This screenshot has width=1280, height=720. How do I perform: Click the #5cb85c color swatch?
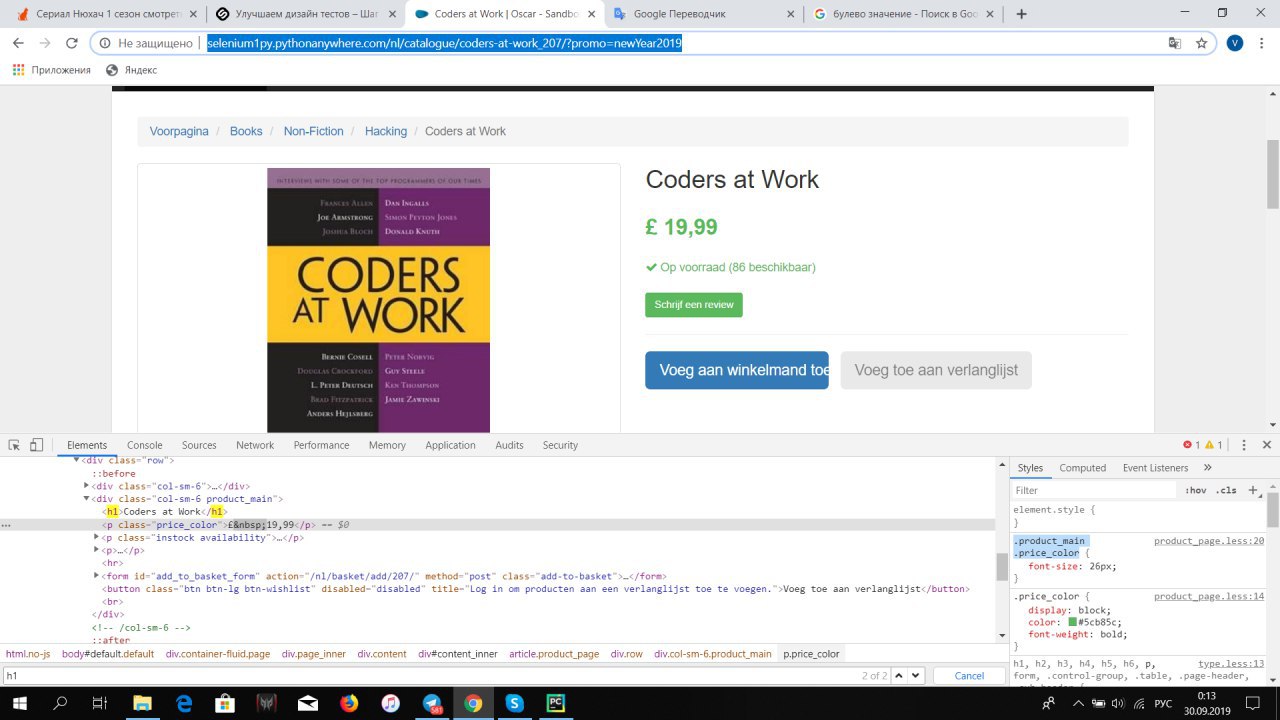[1073, 622]
